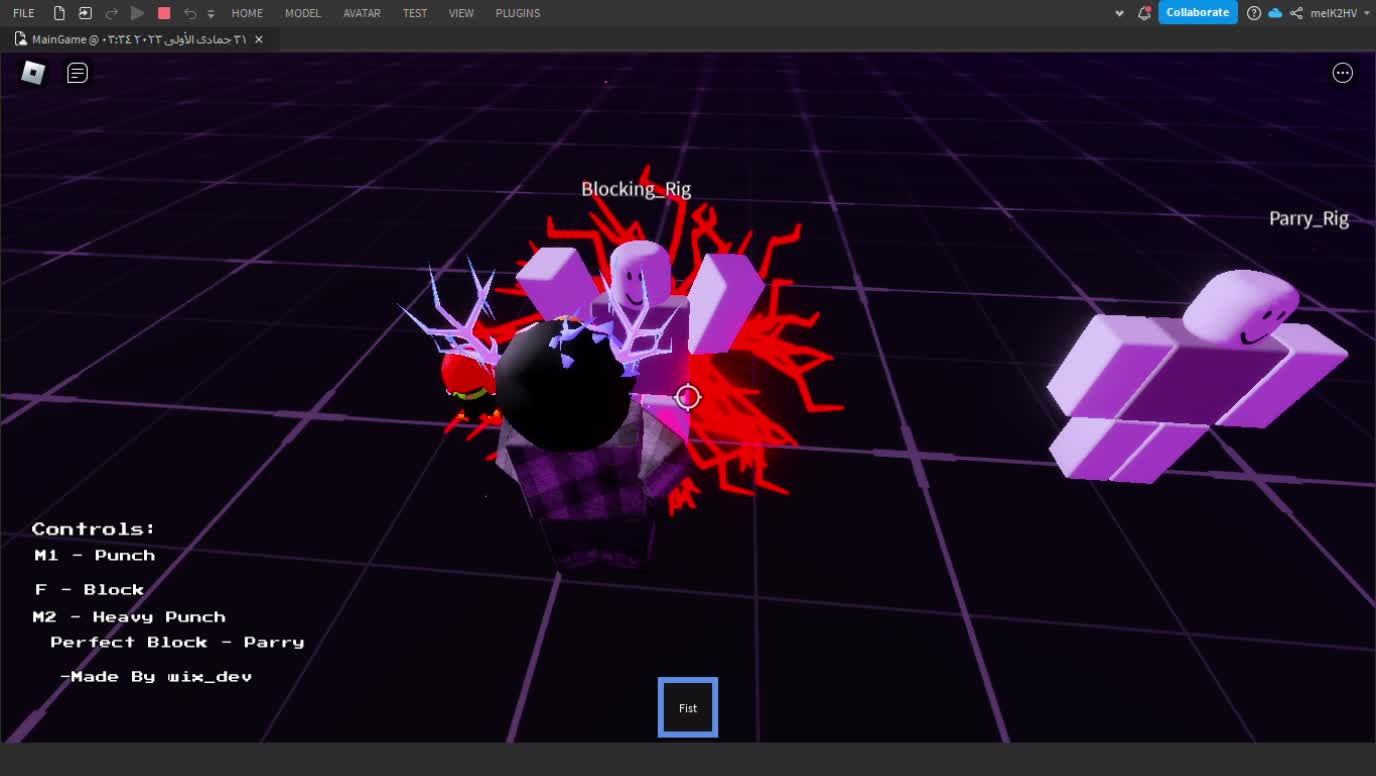Click the Collaborate button
Screen dimensions: 1376x776
(1197, 12)
